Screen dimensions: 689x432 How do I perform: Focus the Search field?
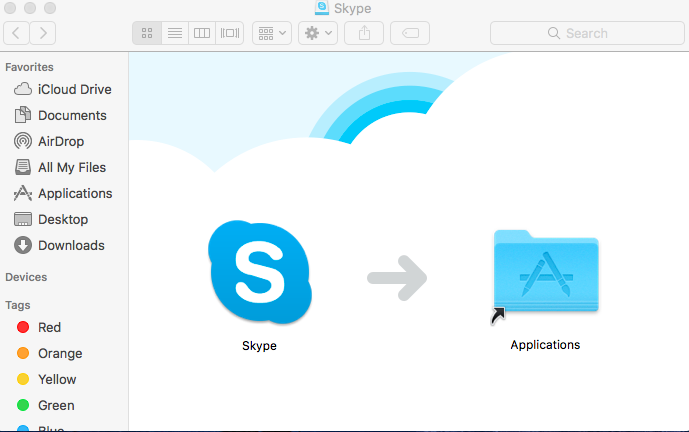[x=587, y=33]
